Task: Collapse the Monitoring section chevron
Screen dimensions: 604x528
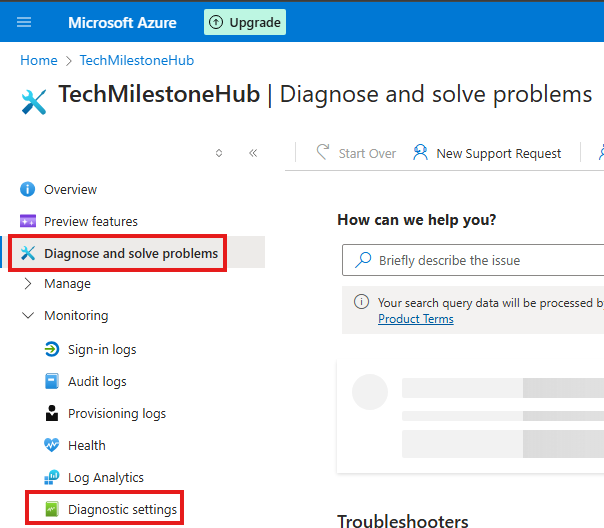Action: (28, 315)
